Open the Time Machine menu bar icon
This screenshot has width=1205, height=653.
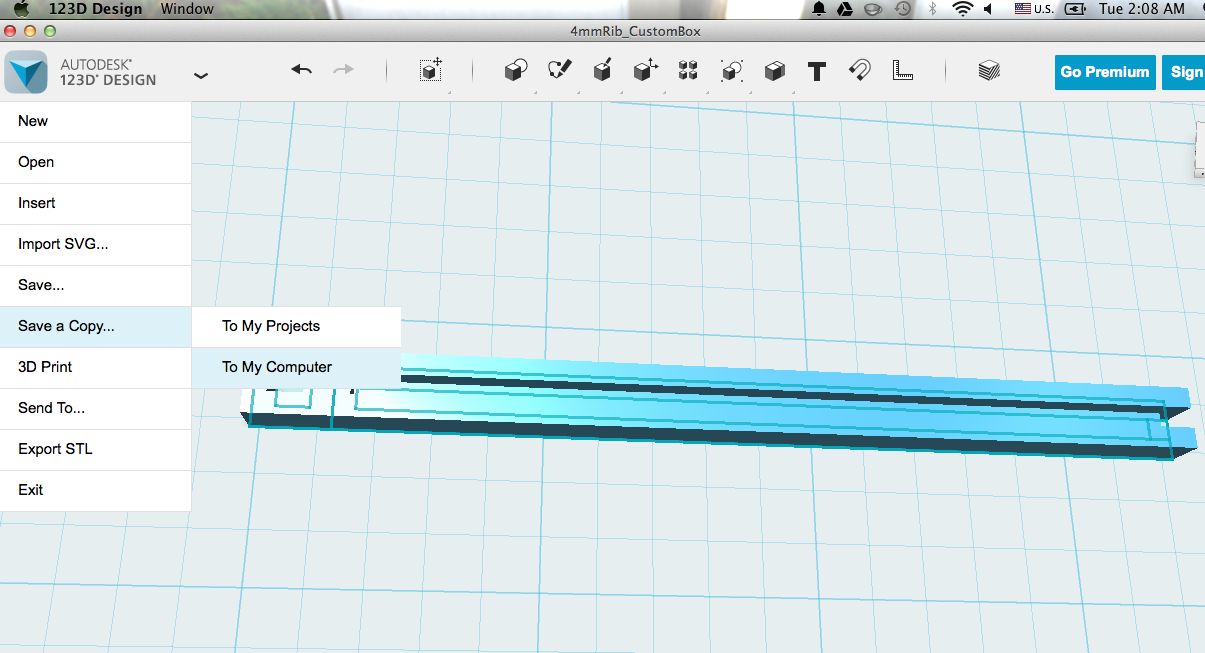click(903, 9)
